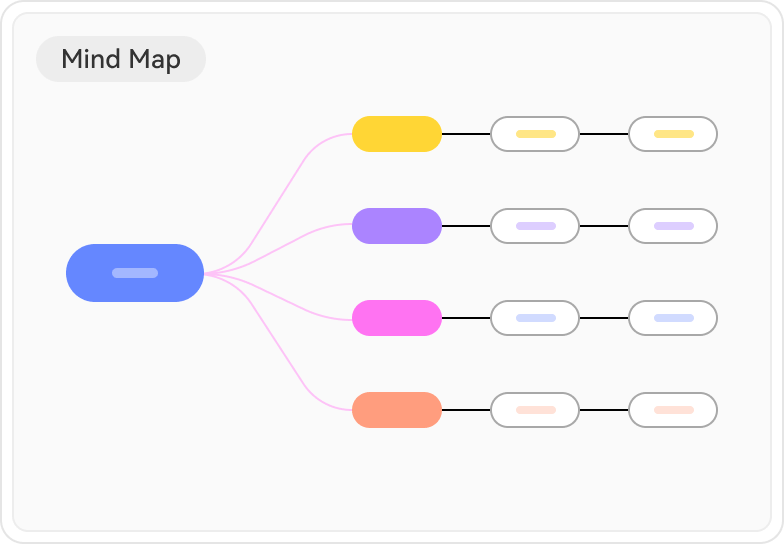Select connector between the pink branch's two children
Viewport: 784px width, 544px height.
[x=604, y=318]
